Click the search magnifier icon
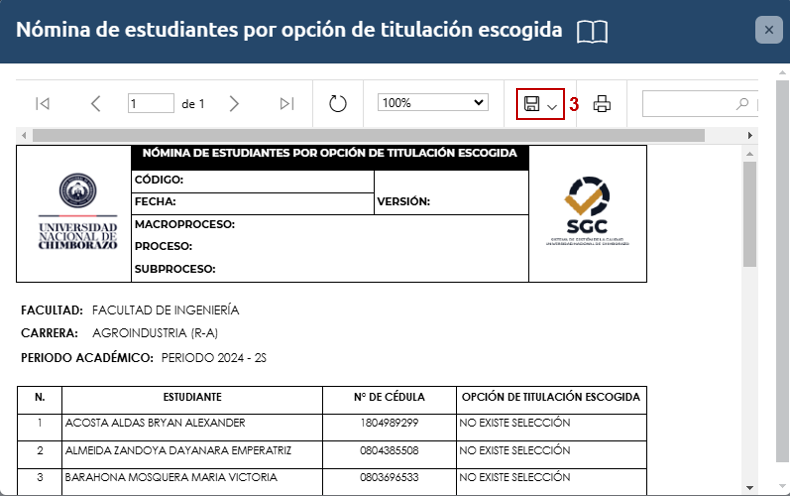Screen dimensions: 790x497 [x=742, y=103]
